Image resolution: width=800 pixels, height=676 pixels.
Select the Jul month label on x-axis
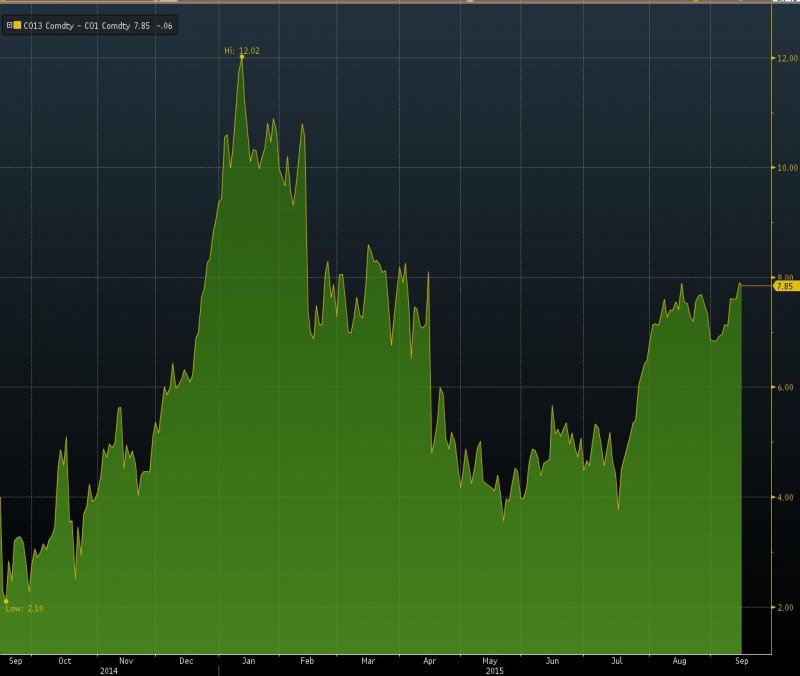(616, 660)
